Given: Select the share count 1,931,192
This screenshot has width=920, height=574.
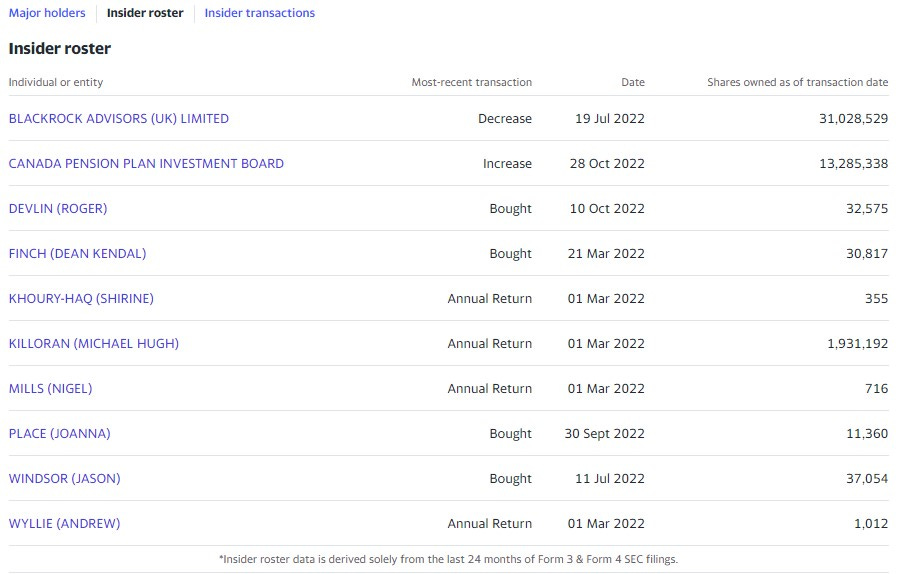Looking at the screenshot, I should tap(858, 343).
